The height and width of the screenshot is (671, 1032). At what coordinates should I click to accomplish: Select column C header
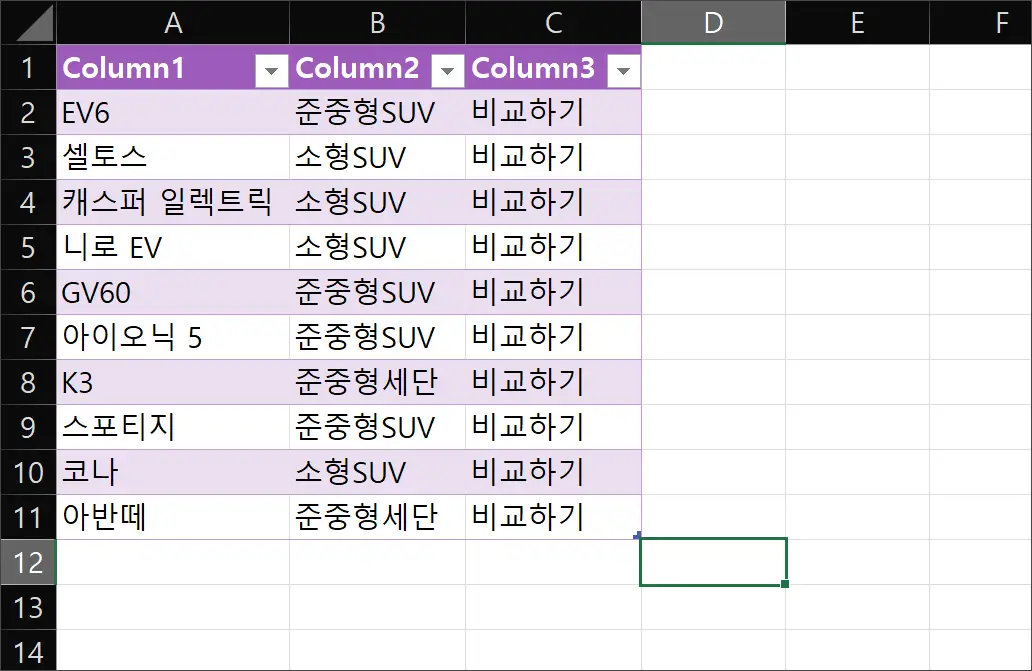coord(554,23)
